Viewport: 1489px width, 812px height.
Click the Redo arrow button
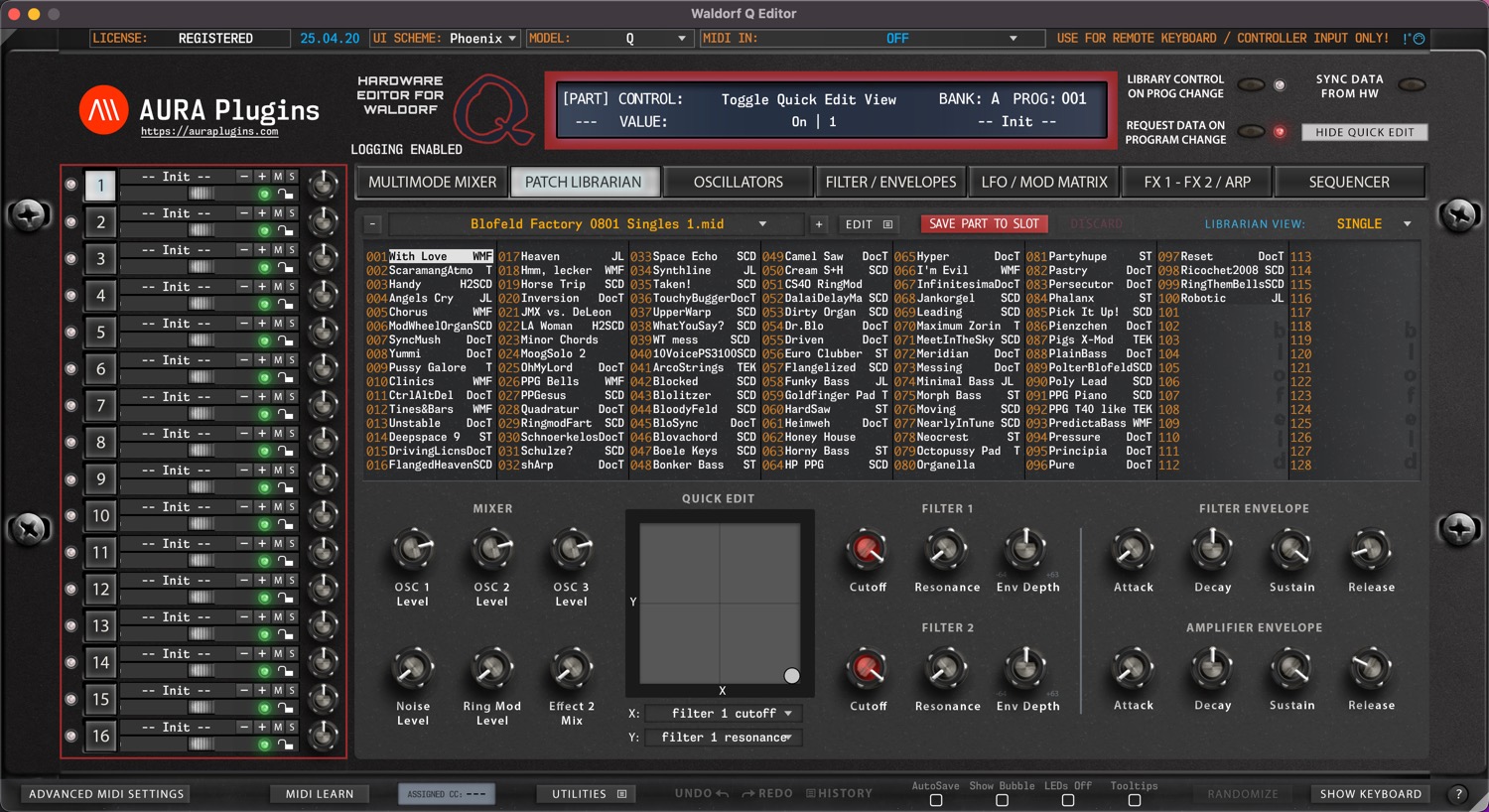[x=766, y=794]
